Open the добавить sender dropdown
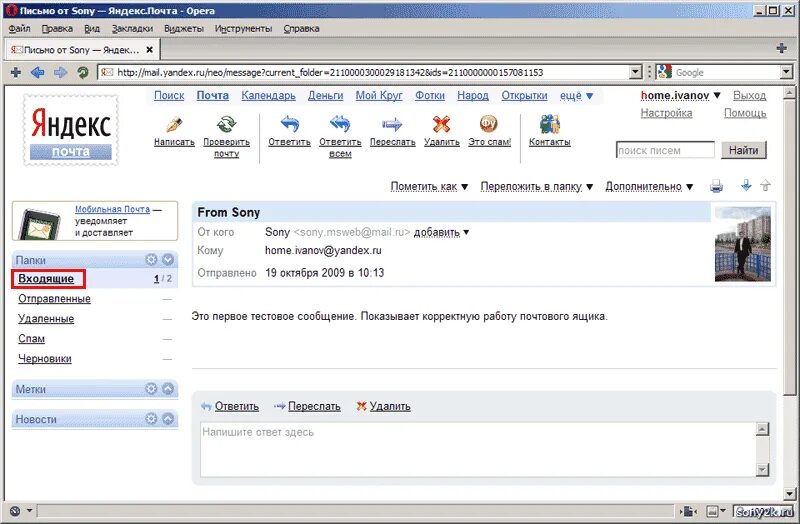 click(441, 232)
